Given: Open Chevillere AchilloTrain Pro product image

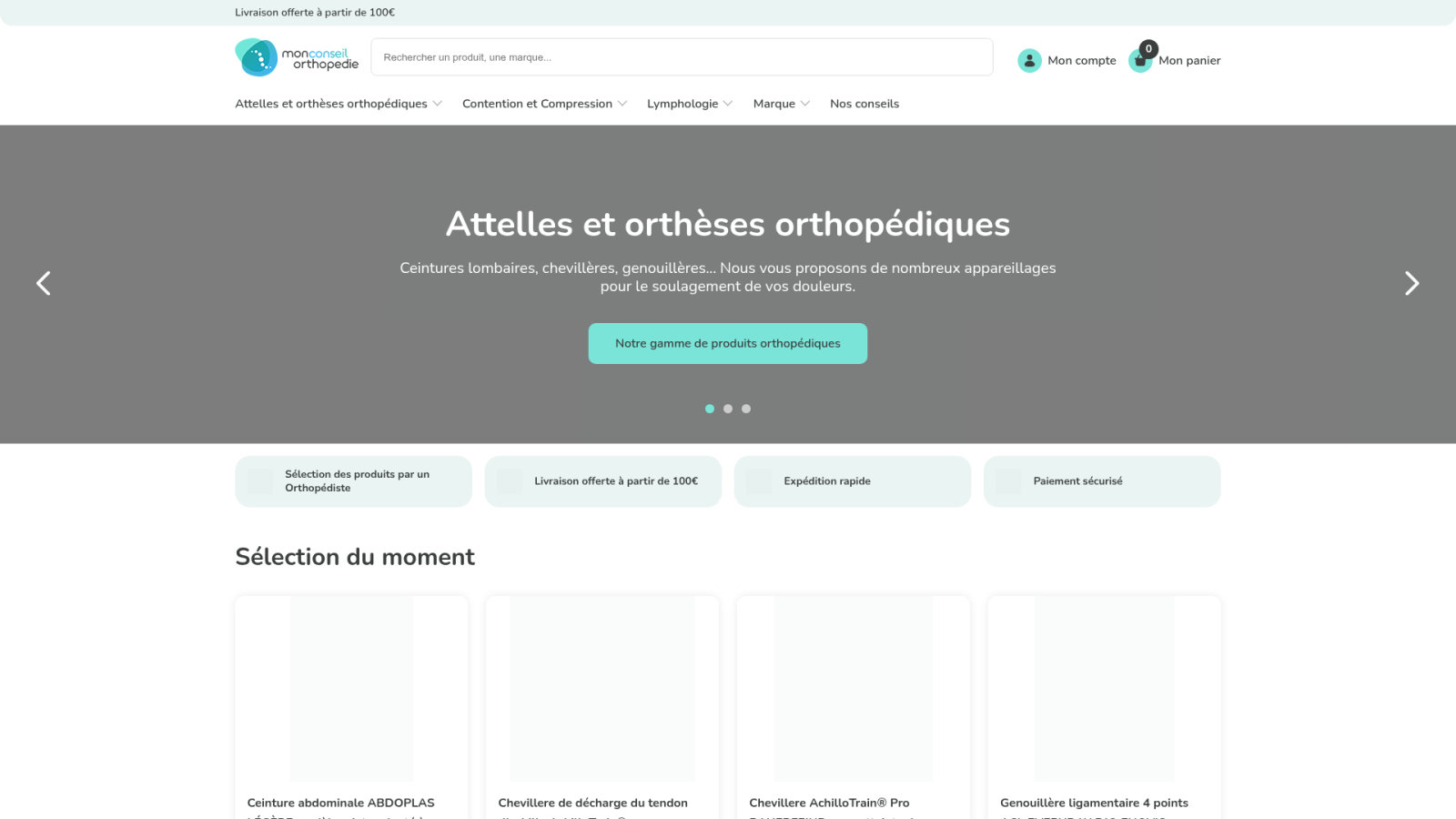Looking at the screenshot, I should 854,689.
